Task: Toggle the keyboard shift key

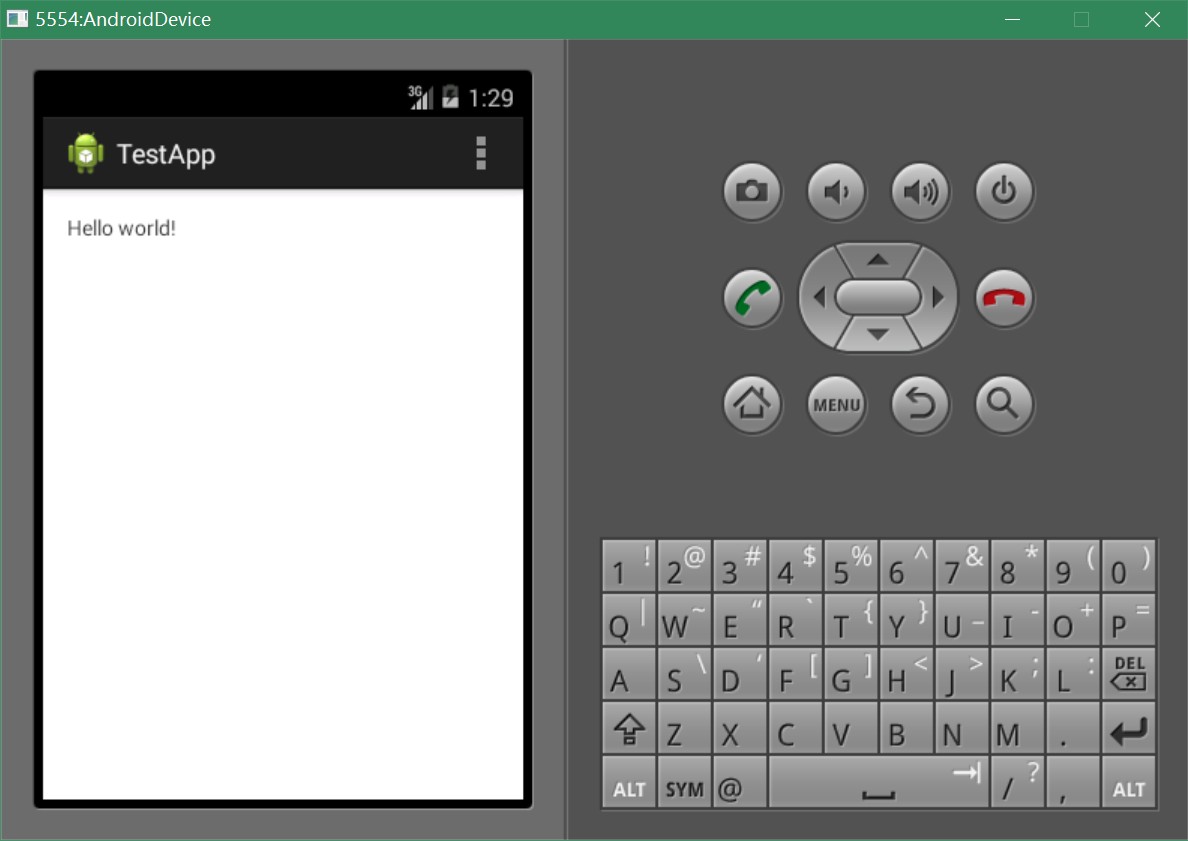Action: point(629,729)
